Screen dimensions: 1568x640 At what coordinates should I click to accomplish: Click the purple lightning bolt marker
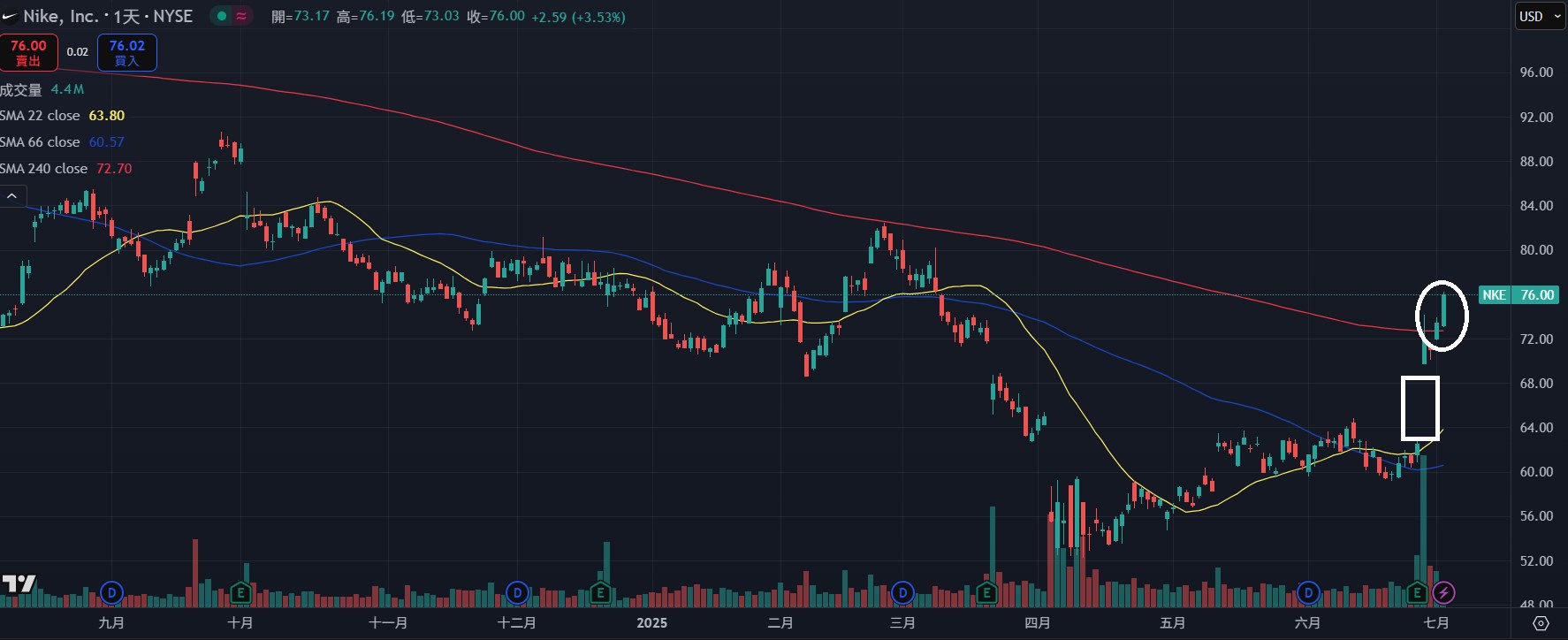[1443, 592]
